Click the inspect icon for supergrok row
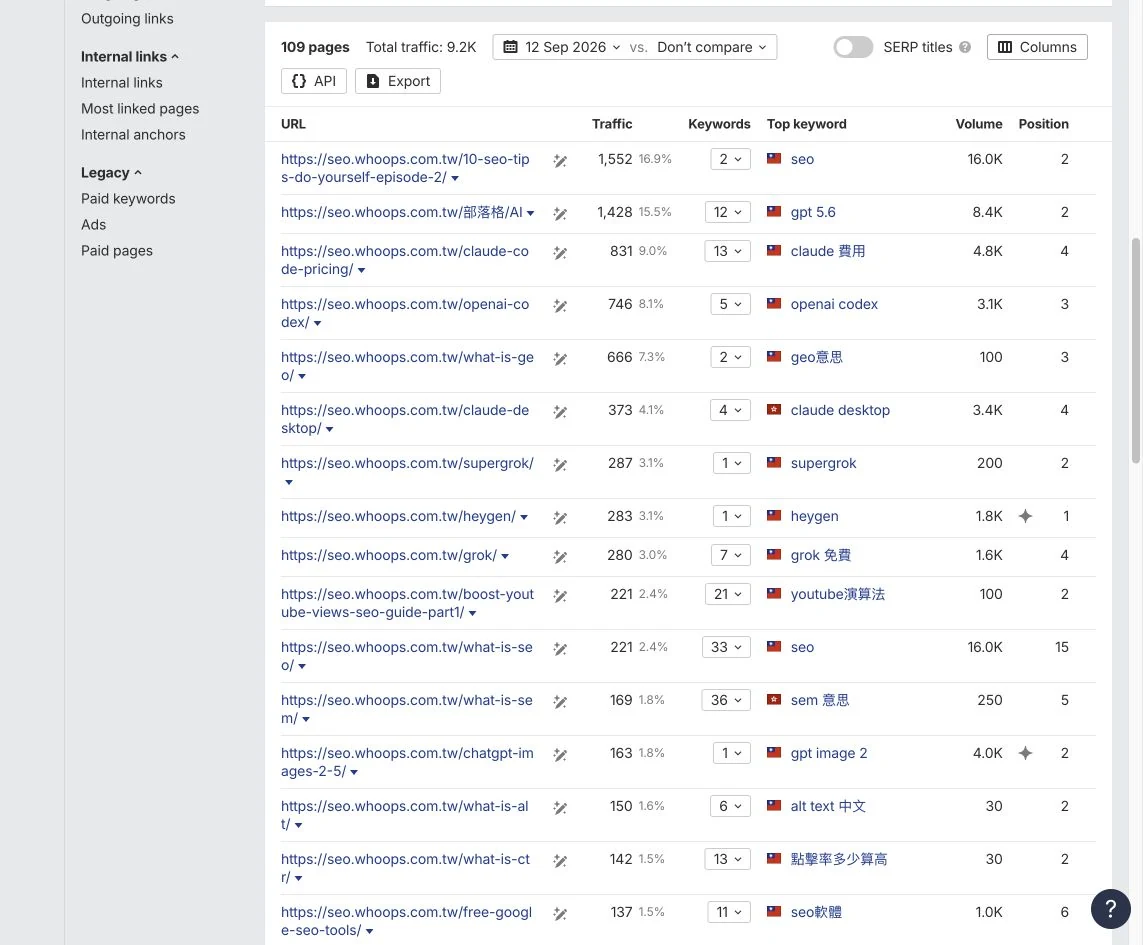Viewport: 1143px width, 945px height. coord(560,464)
